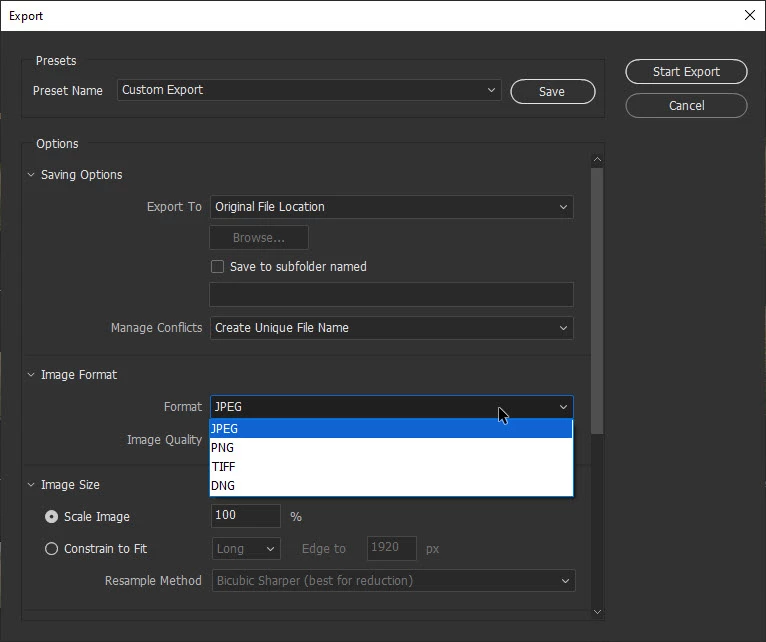The height and width of the screenshot is (642, 766).
Task: Click the Scale Image percent field
Action: (246, 516)
